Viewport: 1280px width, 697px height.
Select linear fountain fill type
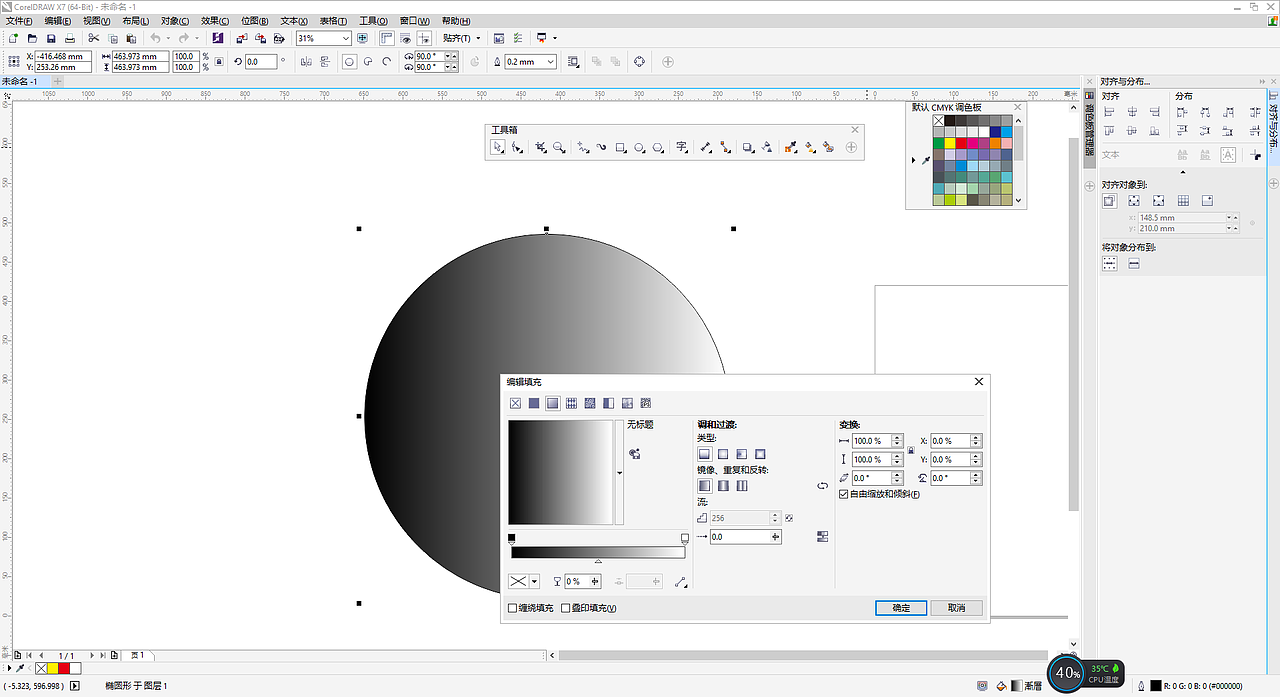(x=704, y=454)
